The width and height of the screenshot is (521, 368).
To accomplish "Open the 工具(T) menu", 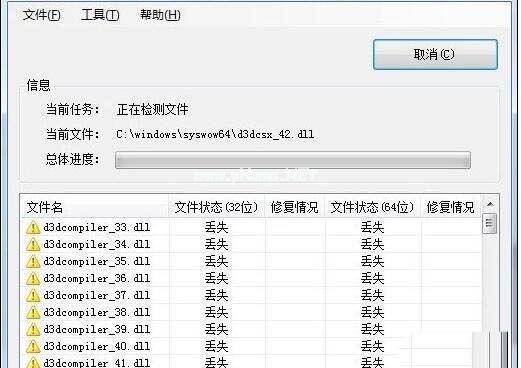I will coord(100,15).
